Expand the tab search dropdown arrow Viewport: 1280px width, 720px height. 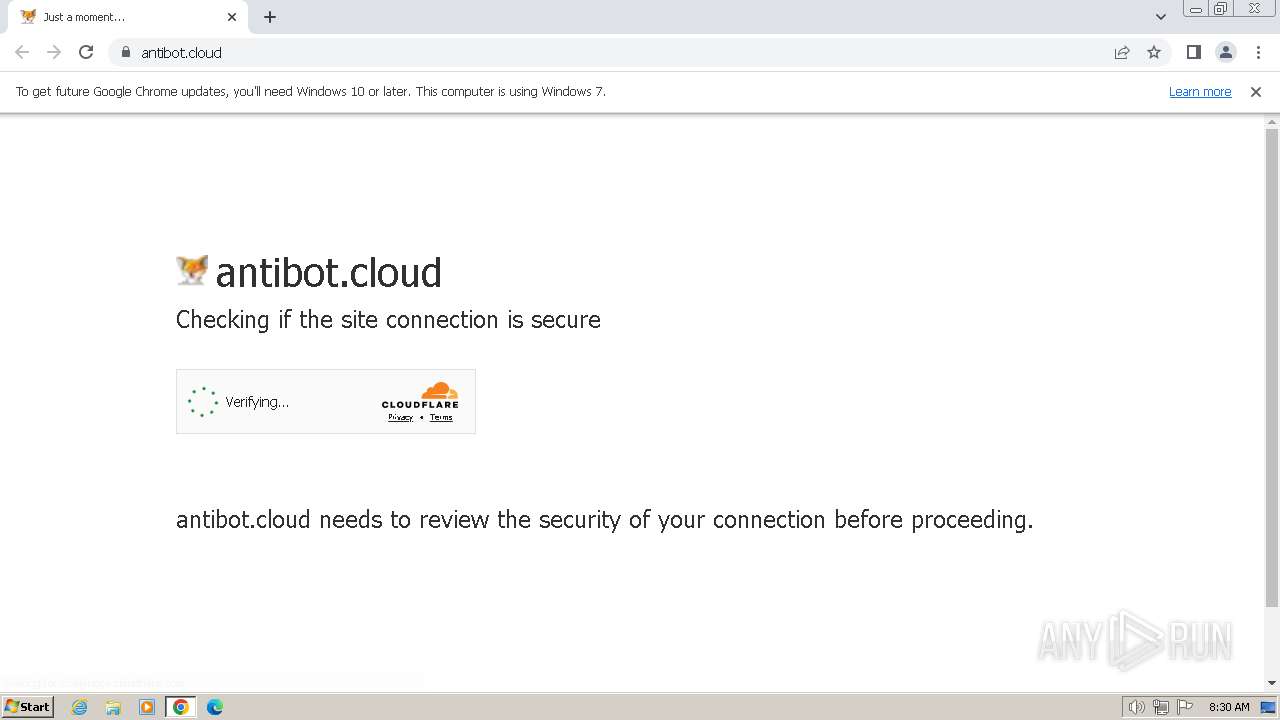pos(1161,17)
